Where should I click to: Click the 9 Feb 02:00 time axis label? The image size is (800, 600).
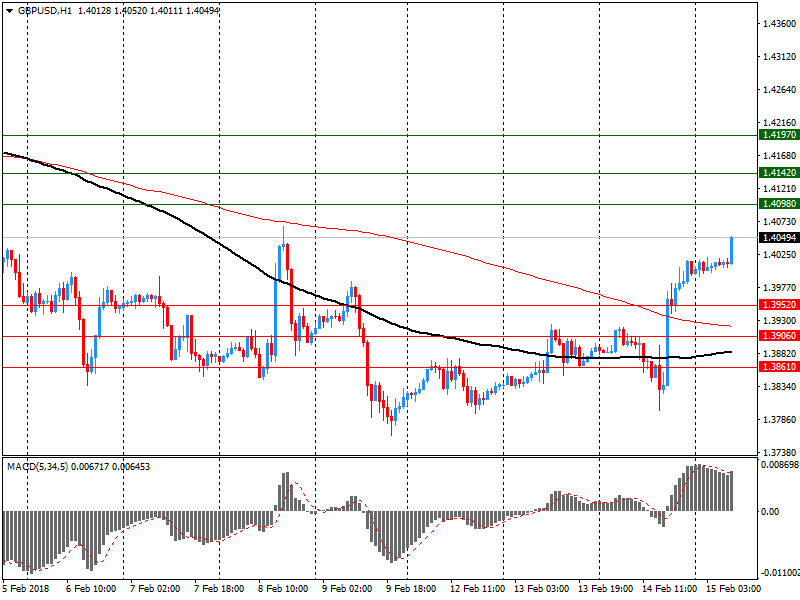[x=347, y=589]
